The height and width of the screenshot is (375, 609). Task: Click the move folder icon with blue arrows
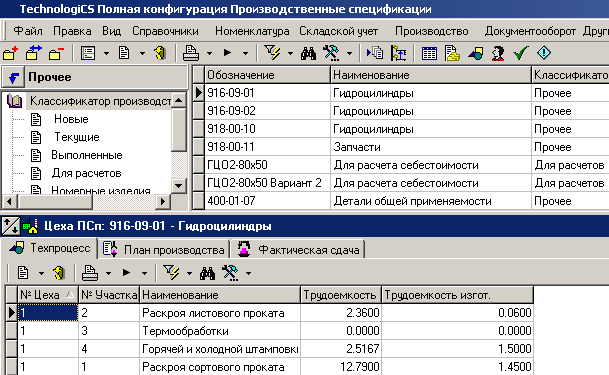[34, 53]
